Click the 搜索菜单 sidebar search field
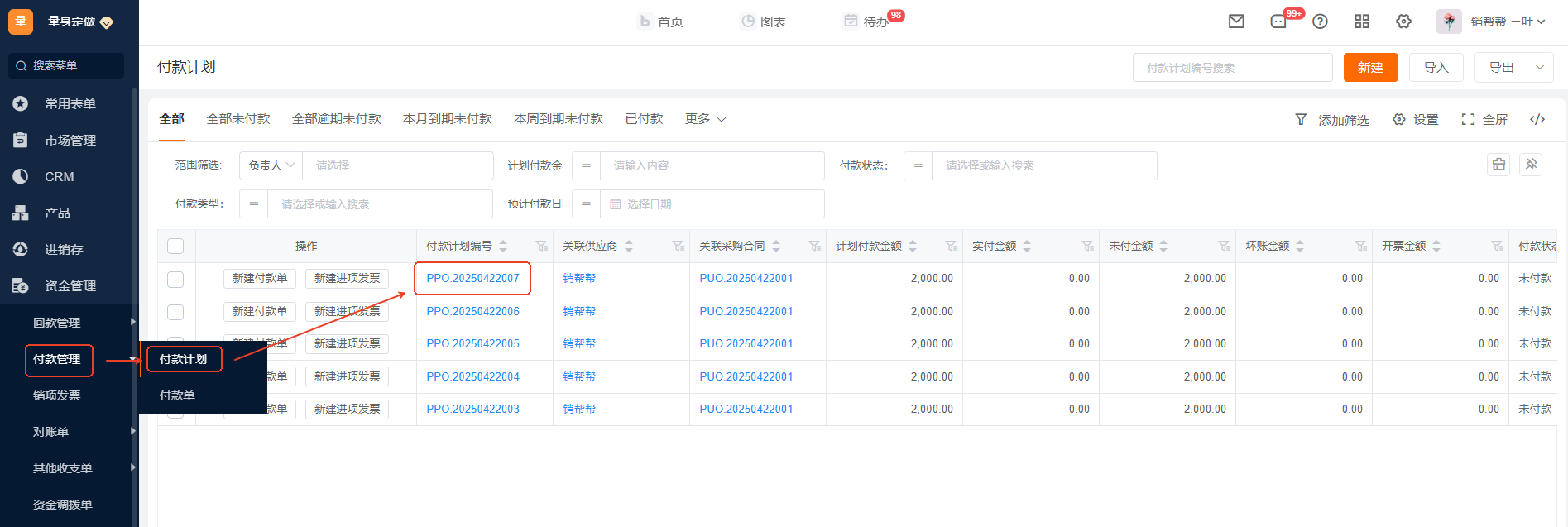 66,65
